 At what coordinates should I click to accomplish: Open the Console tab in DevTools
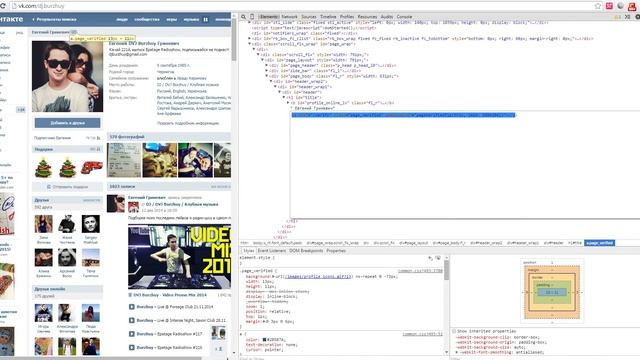(404, 17)
